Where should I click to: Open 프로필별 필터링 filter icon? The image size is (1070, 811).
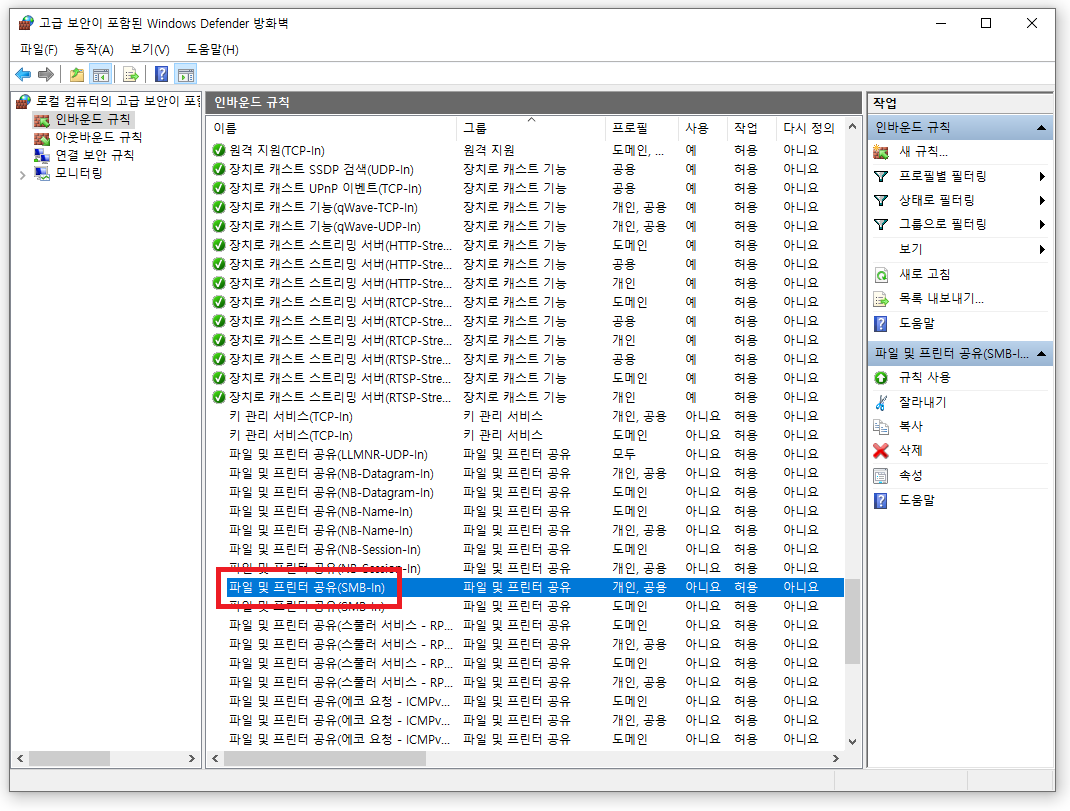[x=881, y=176]
